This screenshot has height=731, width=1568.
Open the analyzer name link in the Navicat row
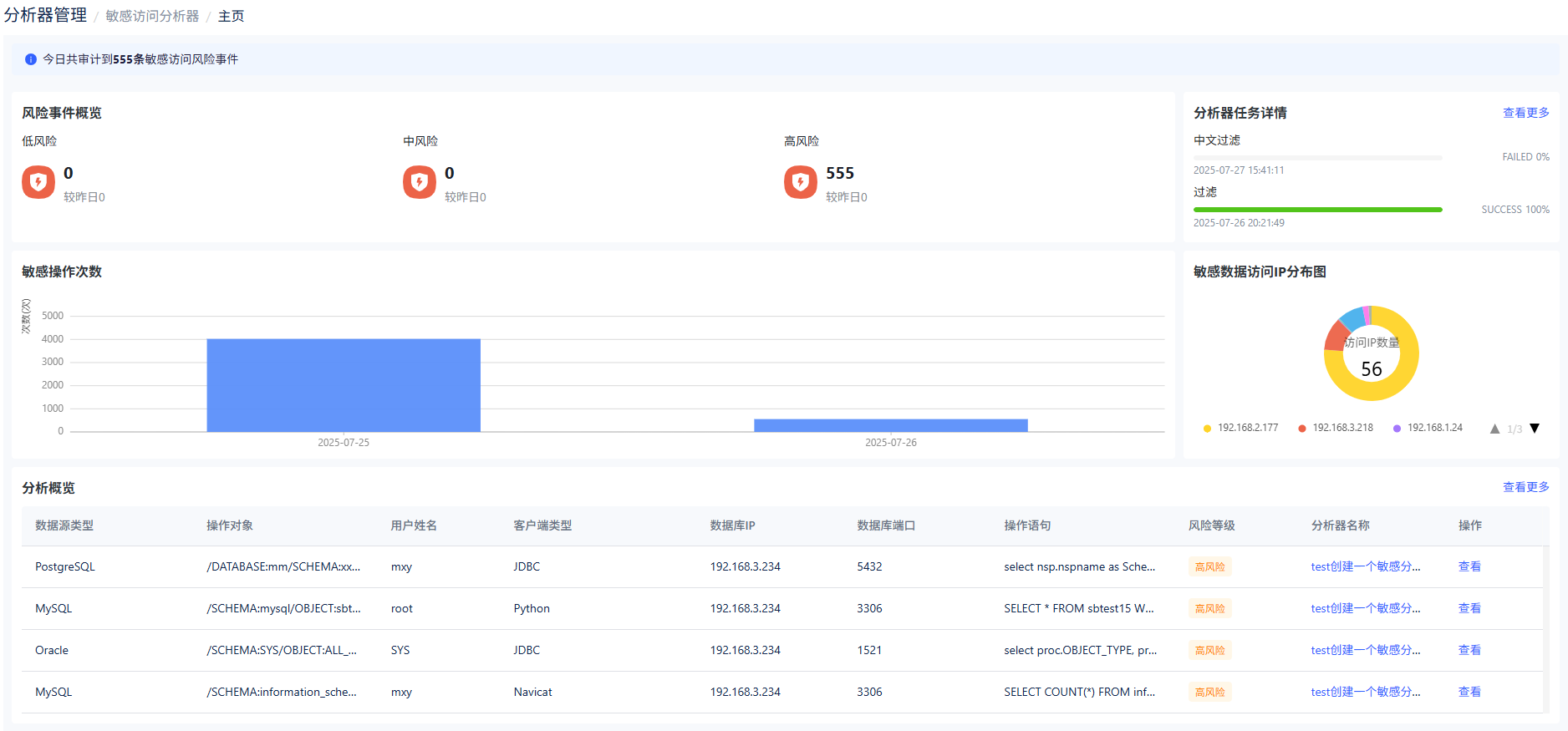tap(1366, 692)
